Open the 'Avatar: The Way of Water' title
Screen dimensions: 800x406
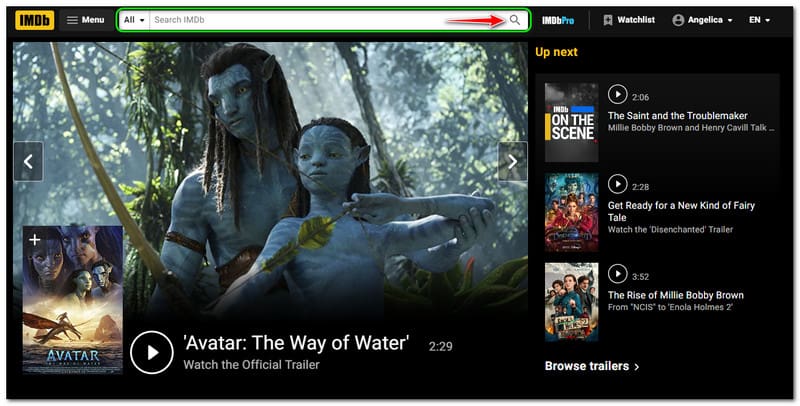click(296, 343)
